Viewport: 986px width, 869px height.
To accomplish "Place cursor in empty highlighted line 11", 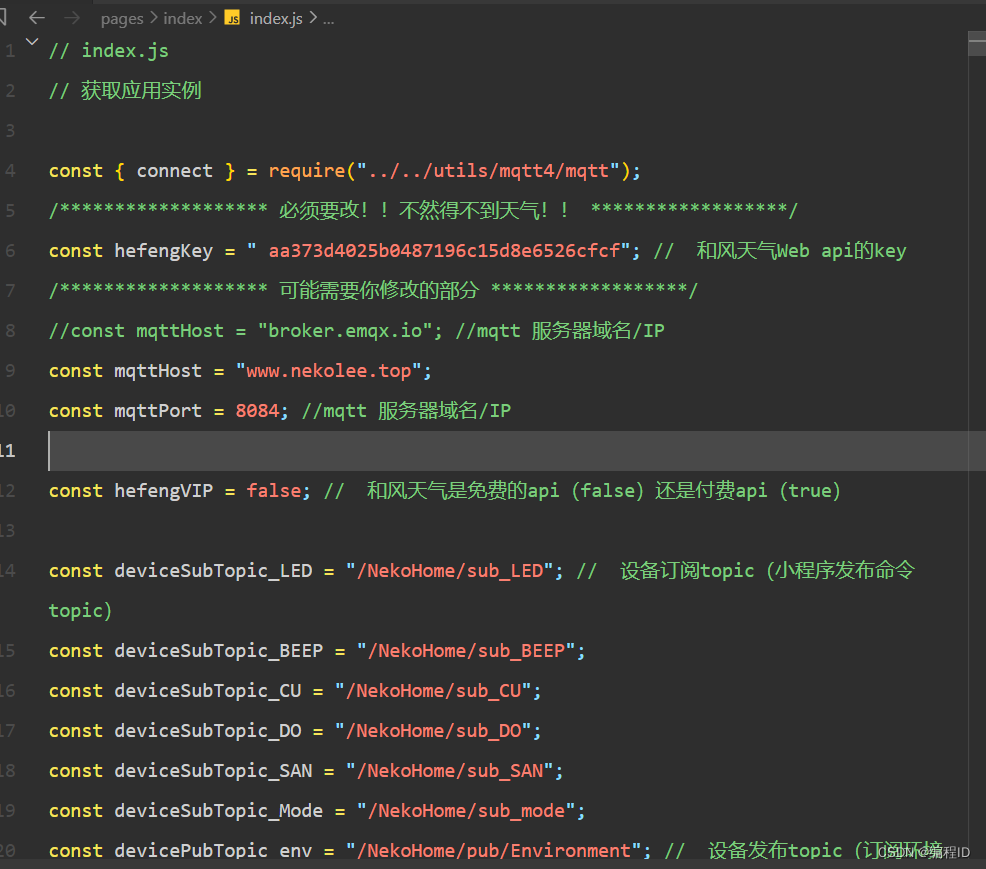I will coord(517,451).
